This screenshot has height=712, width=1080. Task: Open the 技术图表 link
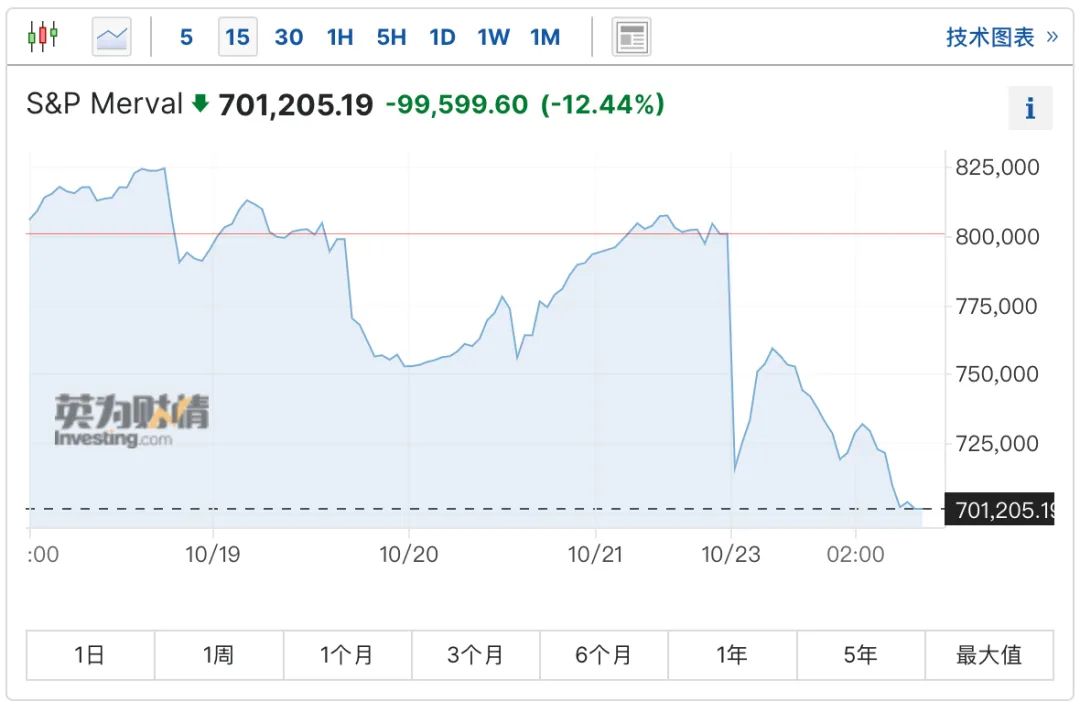1001,38
